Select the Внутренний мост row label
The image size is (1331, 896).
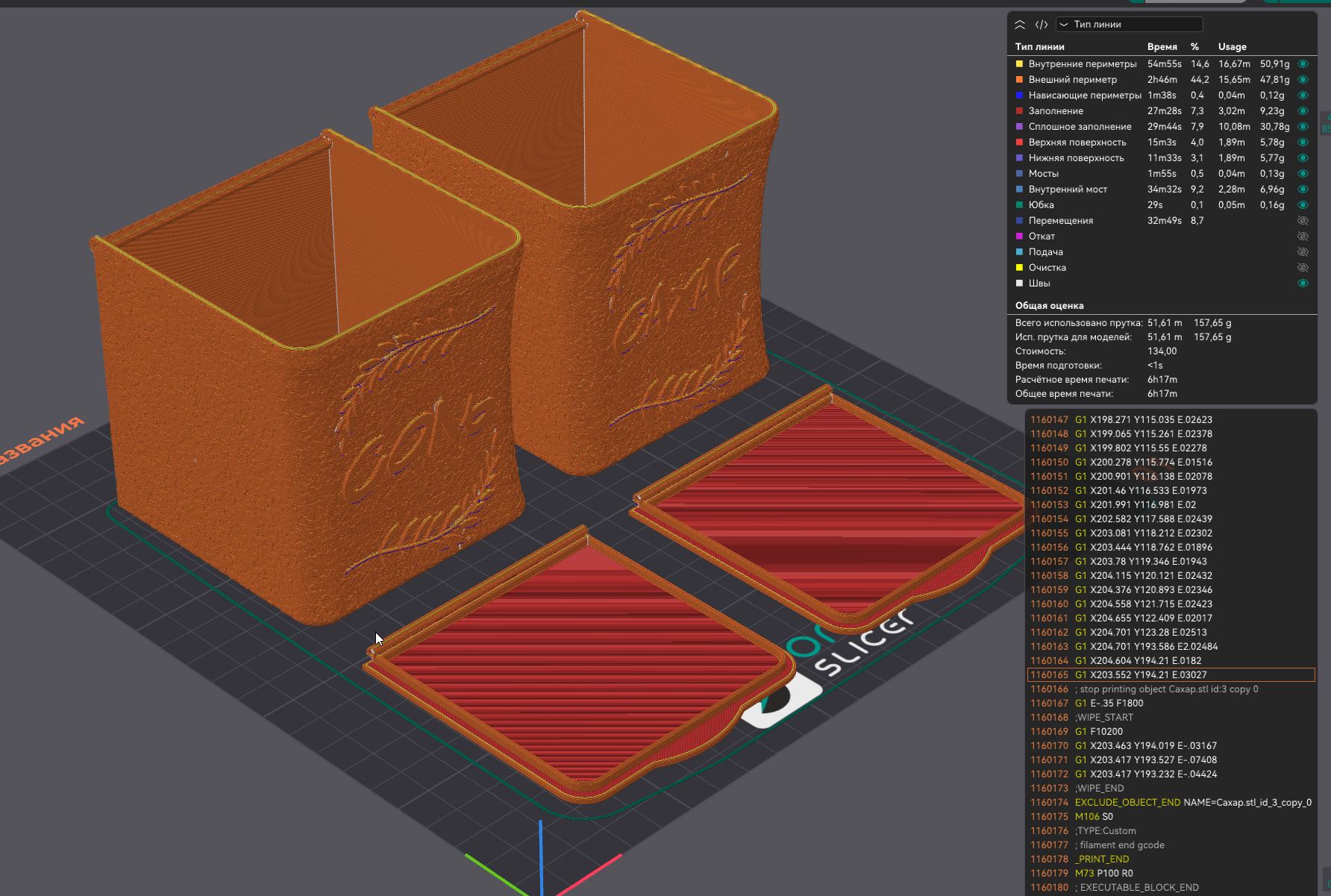(1068, 189)
